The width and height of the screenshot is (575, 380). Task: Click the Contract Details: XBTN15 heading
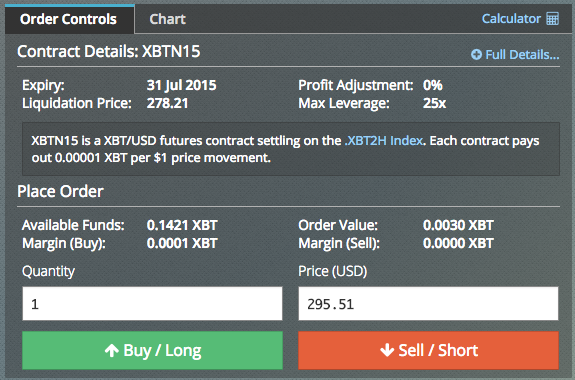(109, 51)
